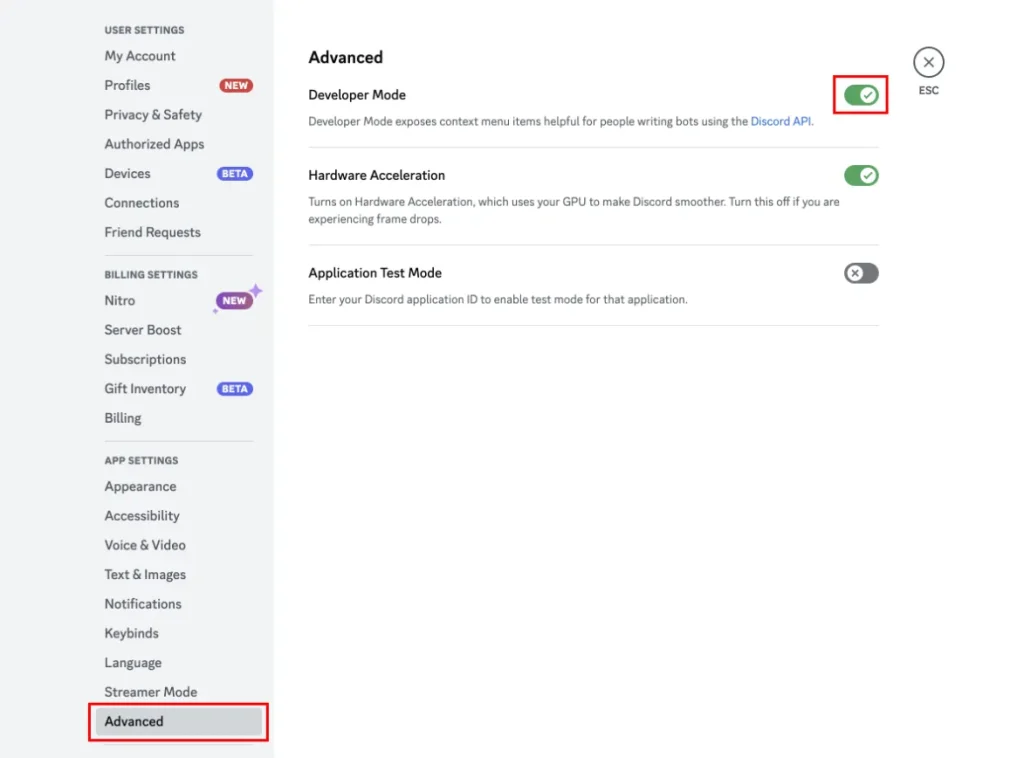Open Keybinds settings

pyautogui.click(x=131, y=633)
